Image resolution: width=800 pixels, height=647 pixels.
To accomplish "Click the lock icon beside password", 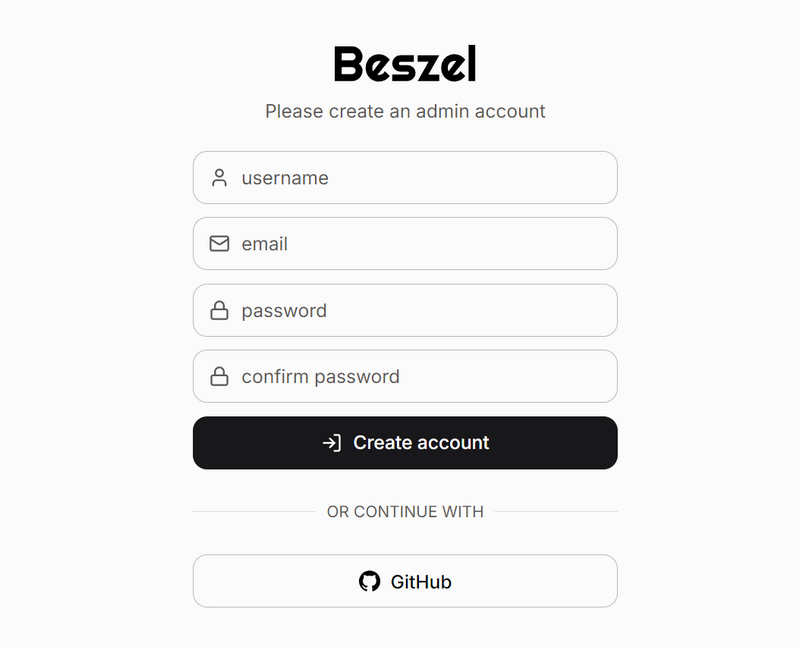I will click(x=219, y=311).
